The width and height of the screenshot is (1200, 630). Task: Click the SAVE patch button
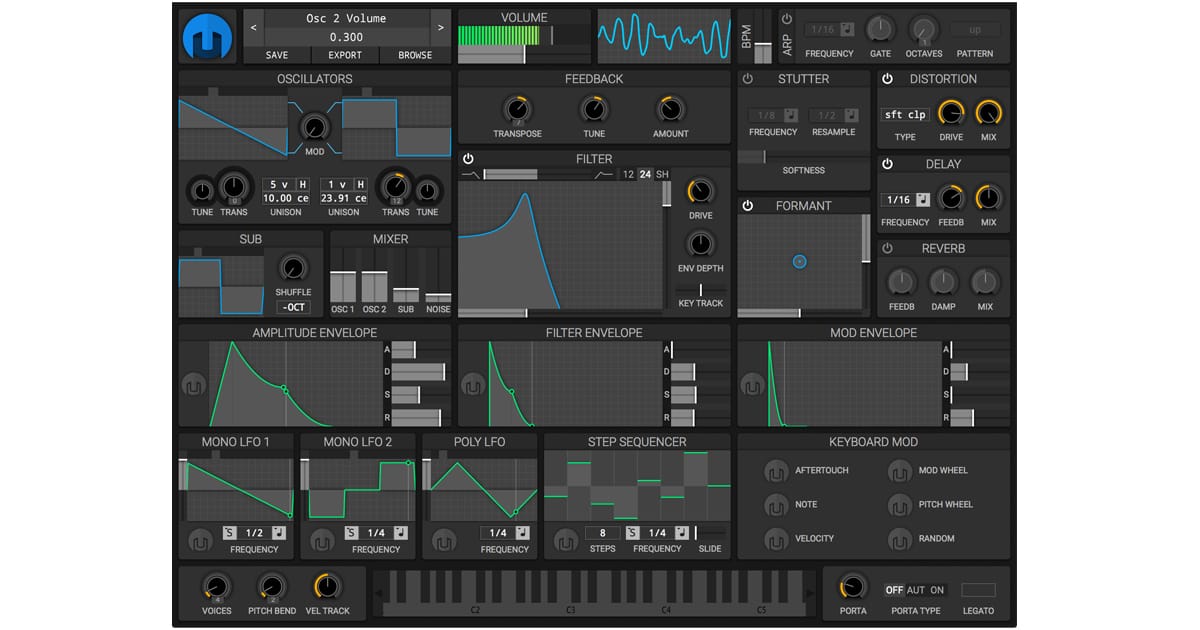277,55
